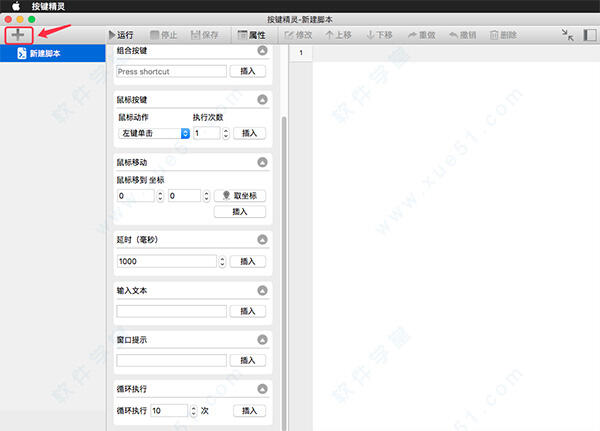Image resolution: width=600 pixels, height=431 pixels.
Task: Click the 保存 save toolbar icon
Action: point(205,35)
